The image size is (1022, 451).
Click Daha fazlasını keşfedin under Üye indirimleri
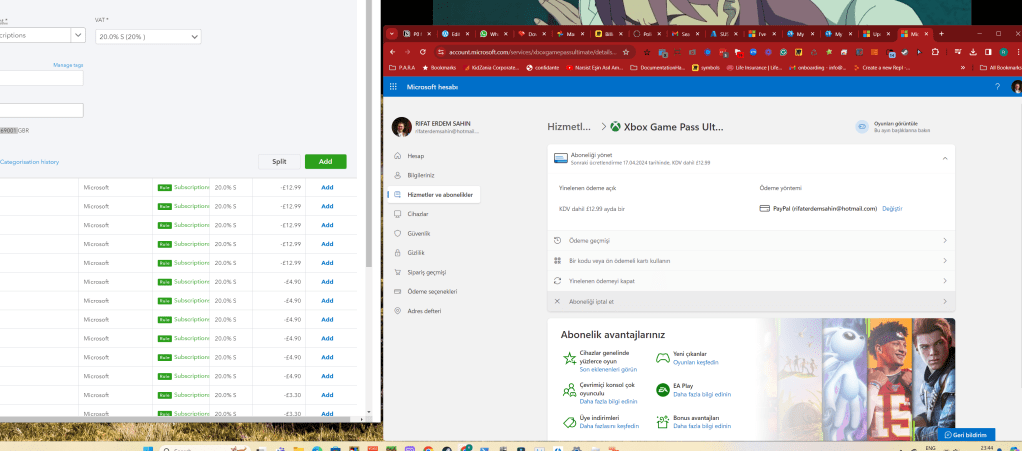tap(609, 426)
